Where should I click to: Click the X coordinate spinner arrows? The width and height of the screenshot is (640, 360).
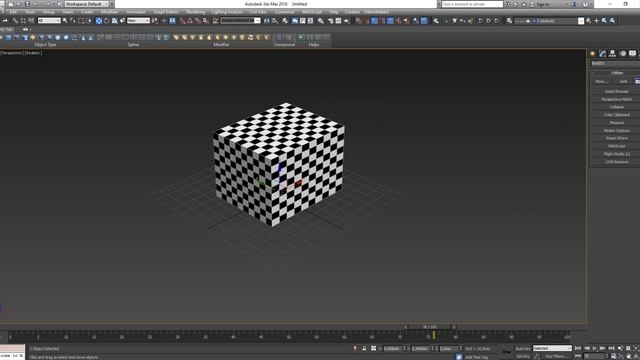[405, 348]
